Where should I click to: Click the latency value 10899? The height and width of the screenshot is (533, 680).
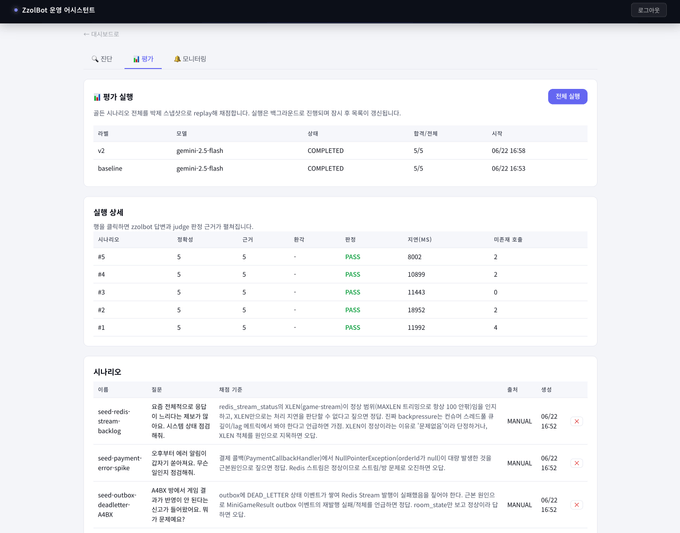coord(416,275)
